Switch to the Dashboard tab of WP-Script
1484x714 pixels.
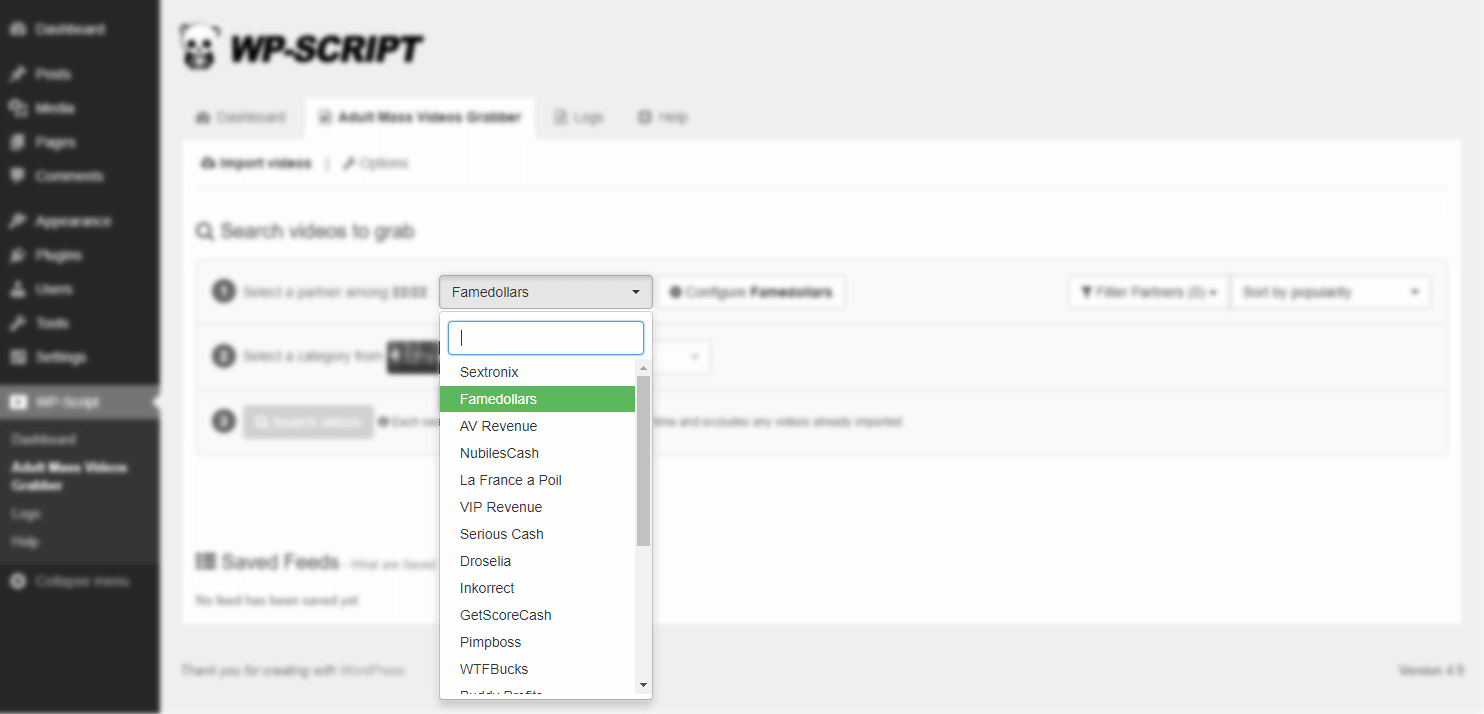pyautogui.click(x=241, y=117)
